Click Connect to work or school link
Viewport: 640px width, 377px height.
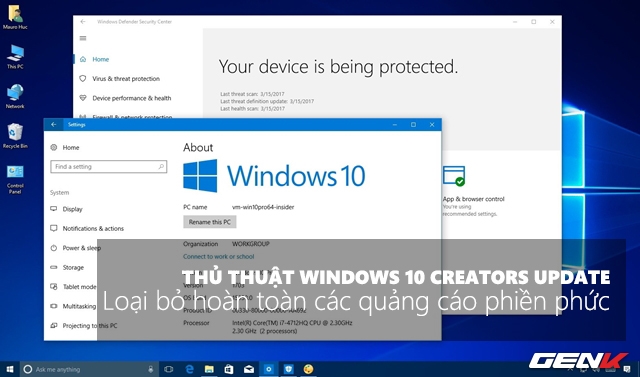[218, 257]
